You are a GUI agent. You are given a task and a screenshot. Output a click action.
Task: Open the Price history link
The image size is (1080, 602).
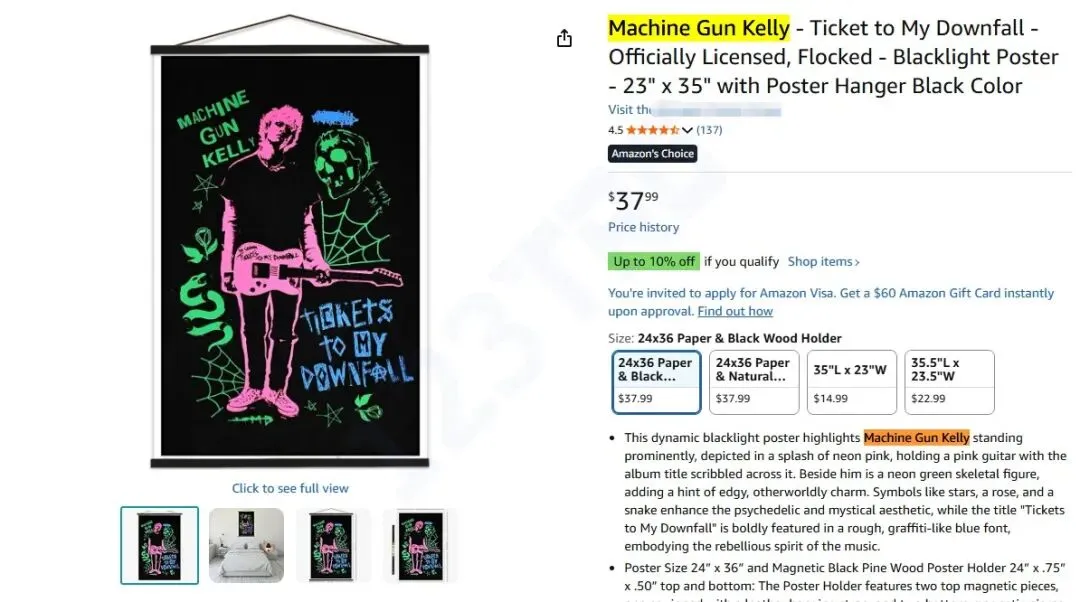(643, 227)
